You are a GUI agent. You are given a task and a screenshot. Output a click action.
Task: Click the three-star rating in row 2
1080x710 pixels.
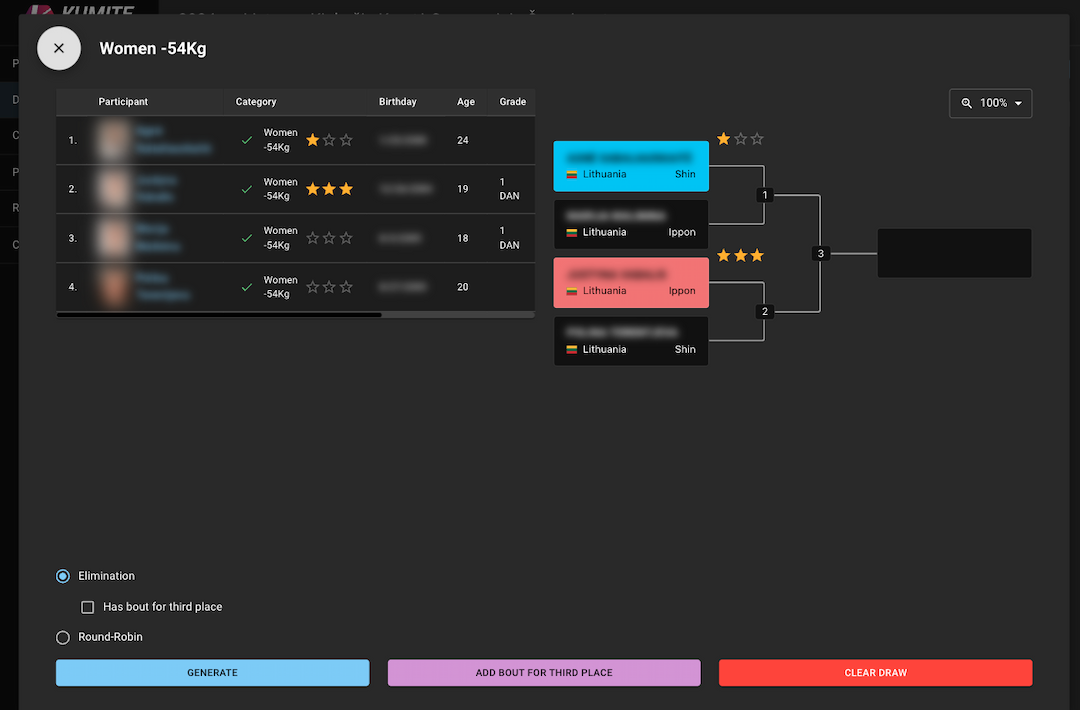tap(329, 189)
